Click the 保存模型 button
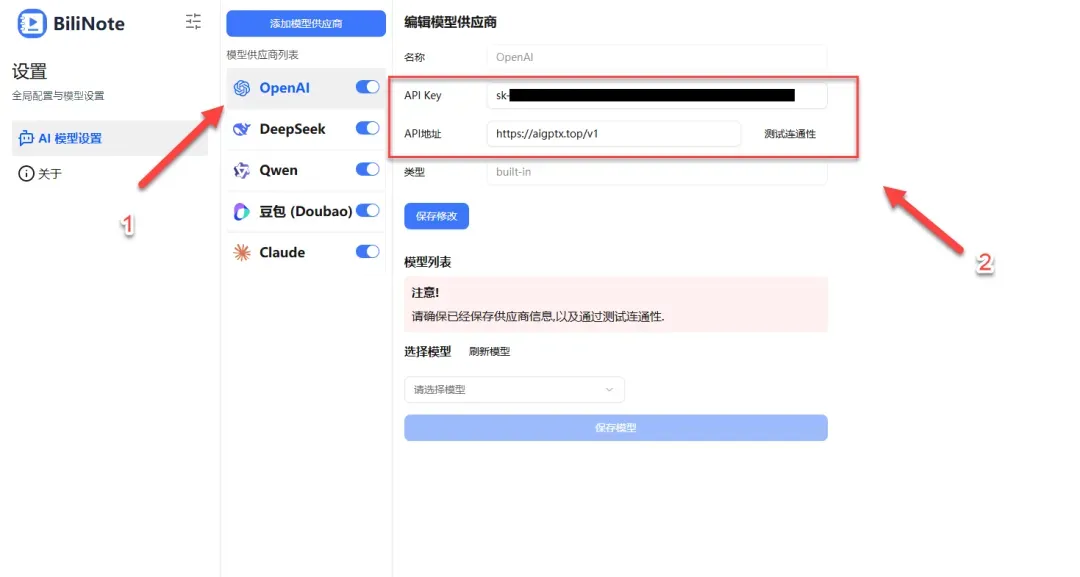The height and width of the screenshot is (577, 1080). (616, 428)
